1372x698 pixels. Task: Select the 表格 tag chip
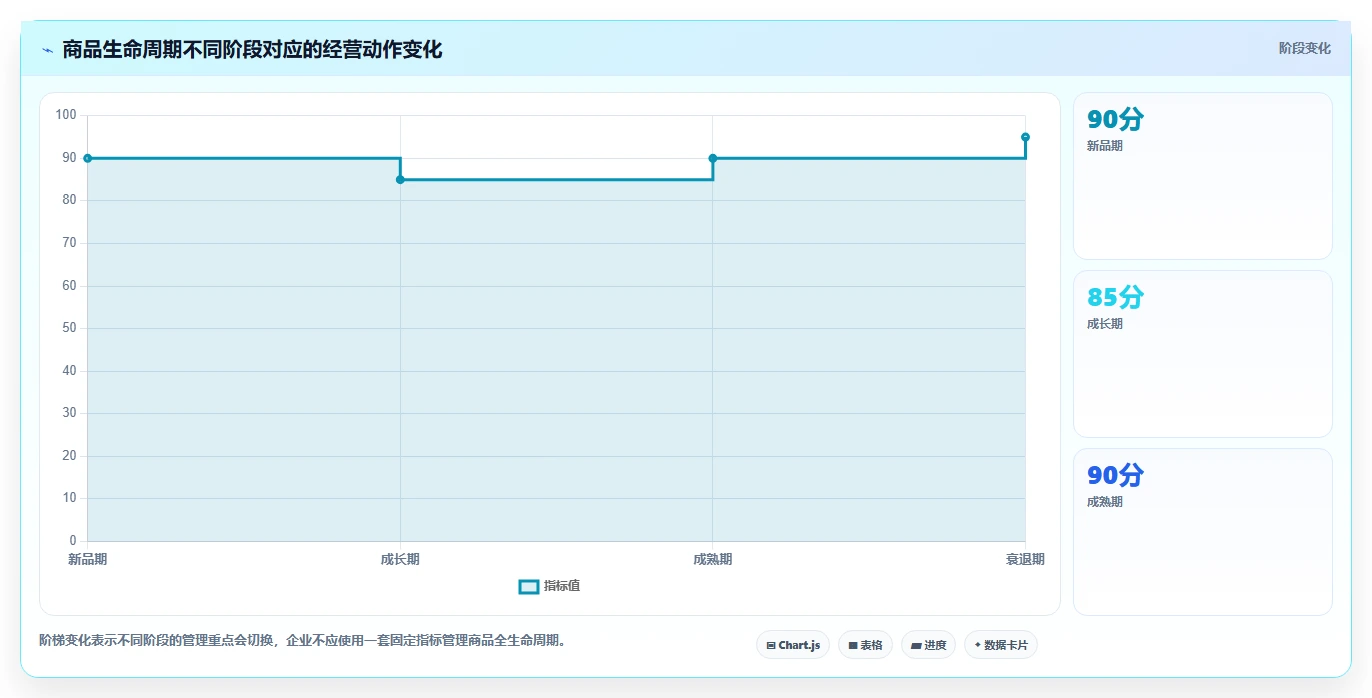[865, 645]
